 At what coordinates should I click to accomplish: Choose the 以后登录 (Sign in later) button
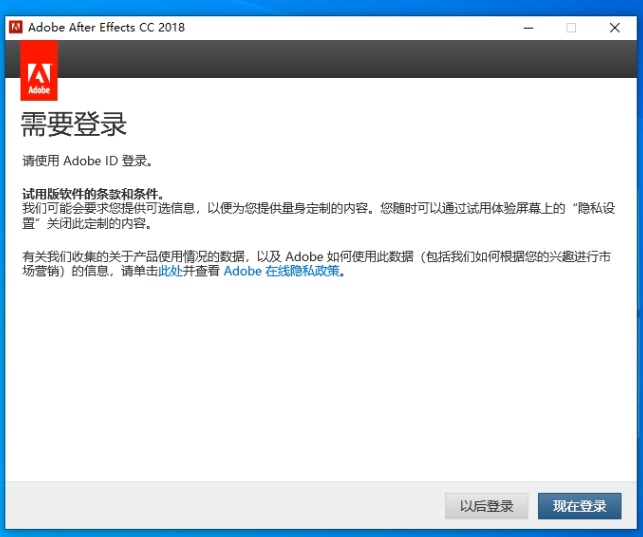[486, 506]
